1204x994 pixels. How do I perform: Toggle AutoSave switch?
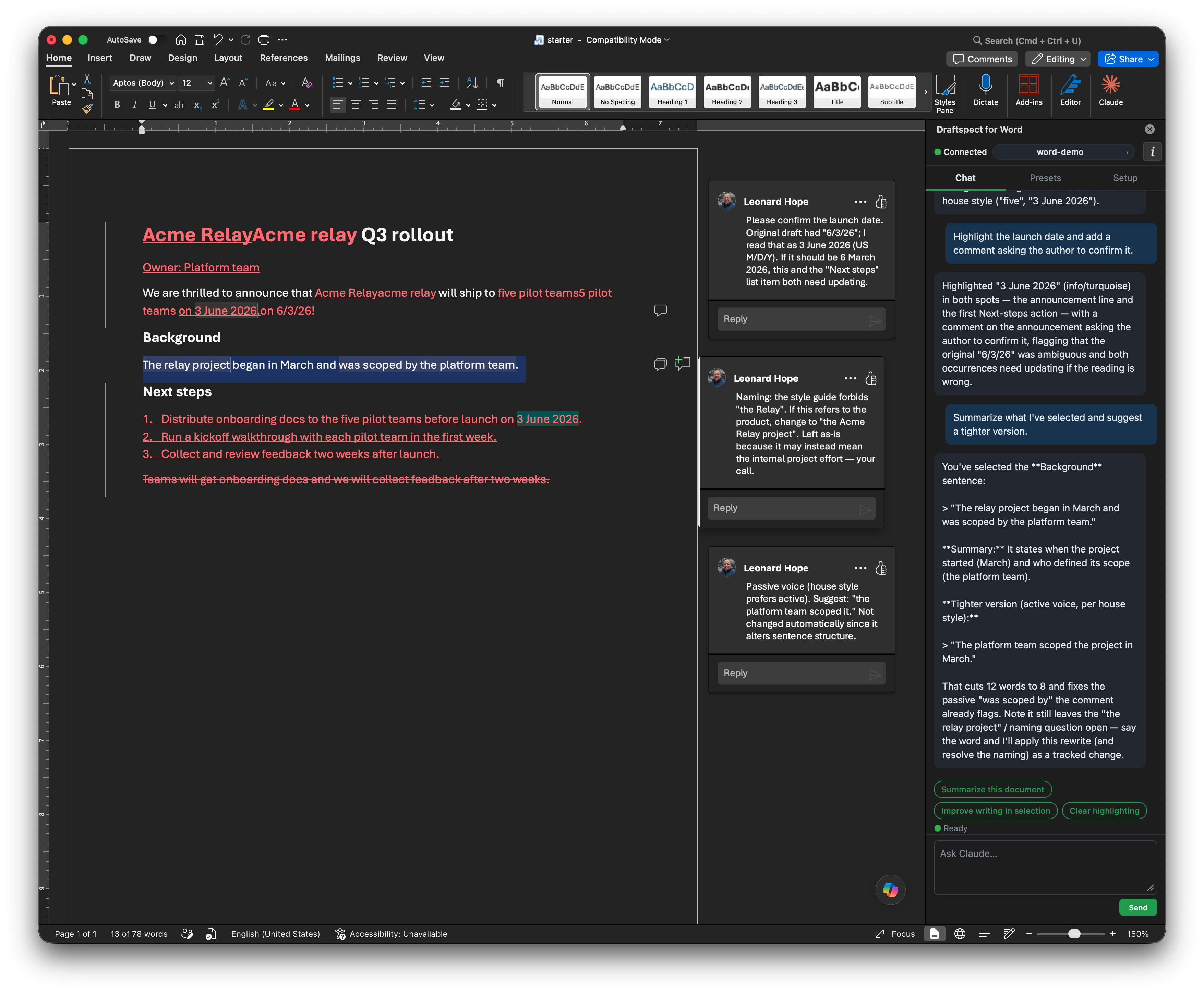[x=156, y=39]
